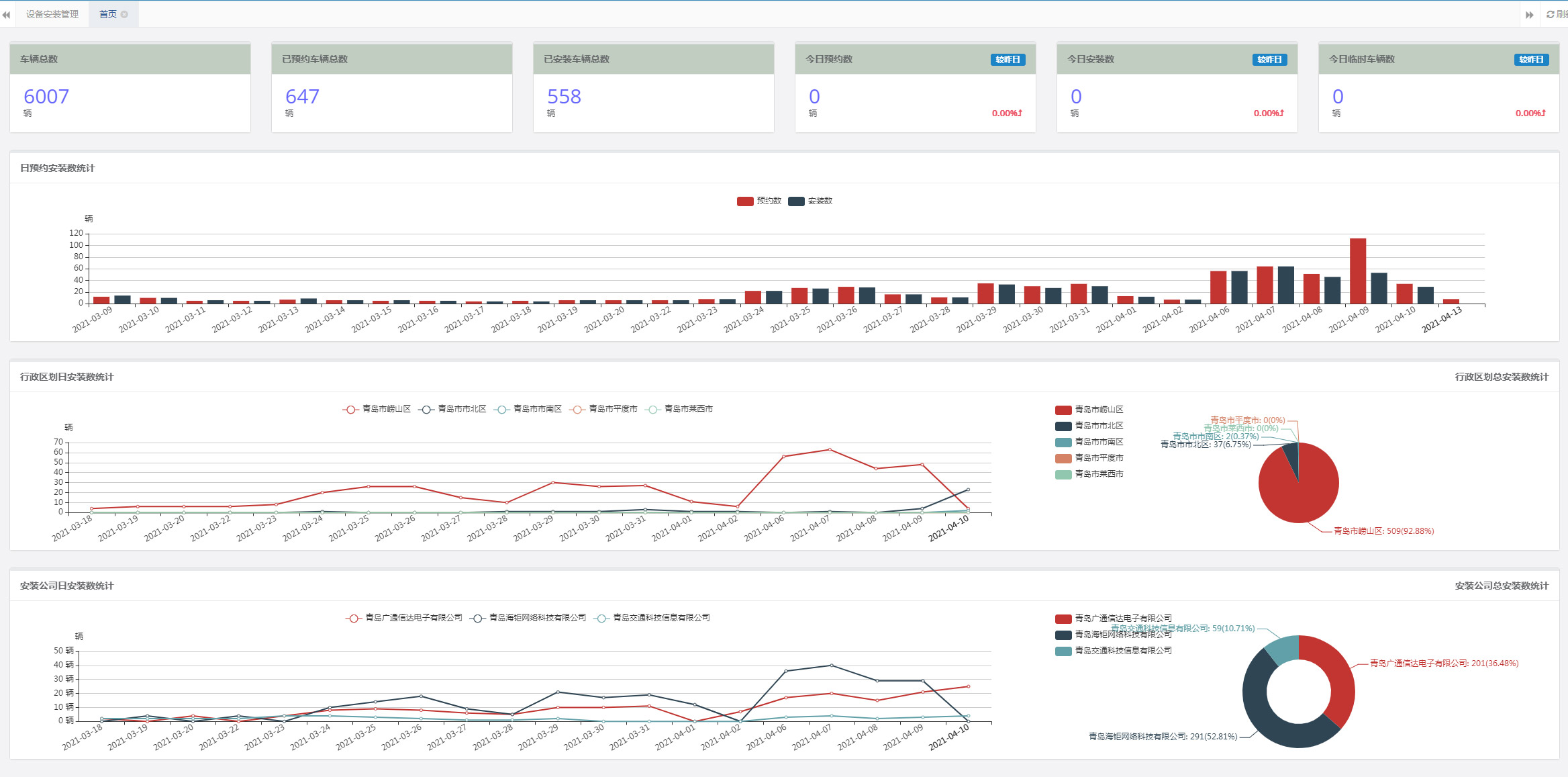Click the 刷新 refresh icon
Image resolution: width=1568 pixels, height=777 pixels.
(1550, 14)
